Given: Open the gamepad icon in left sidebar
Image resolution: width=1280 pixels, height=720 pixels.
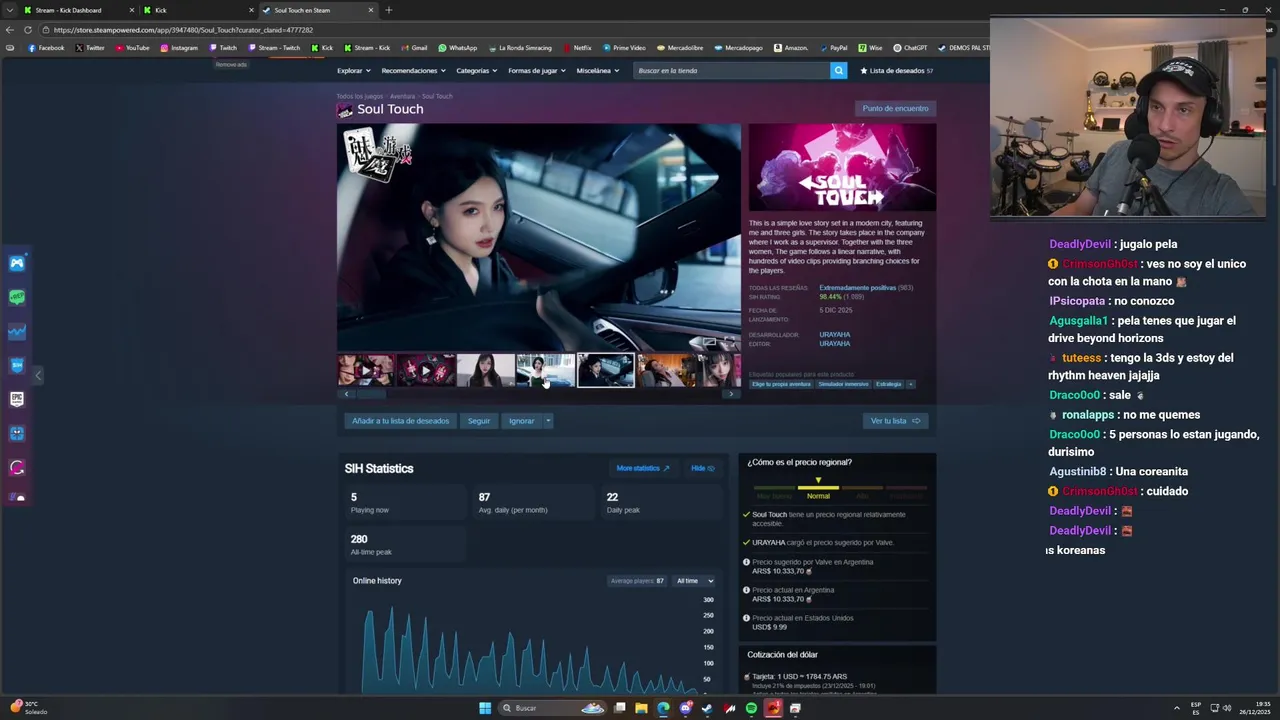Looking at the screenshot, I should click(17, 263).
